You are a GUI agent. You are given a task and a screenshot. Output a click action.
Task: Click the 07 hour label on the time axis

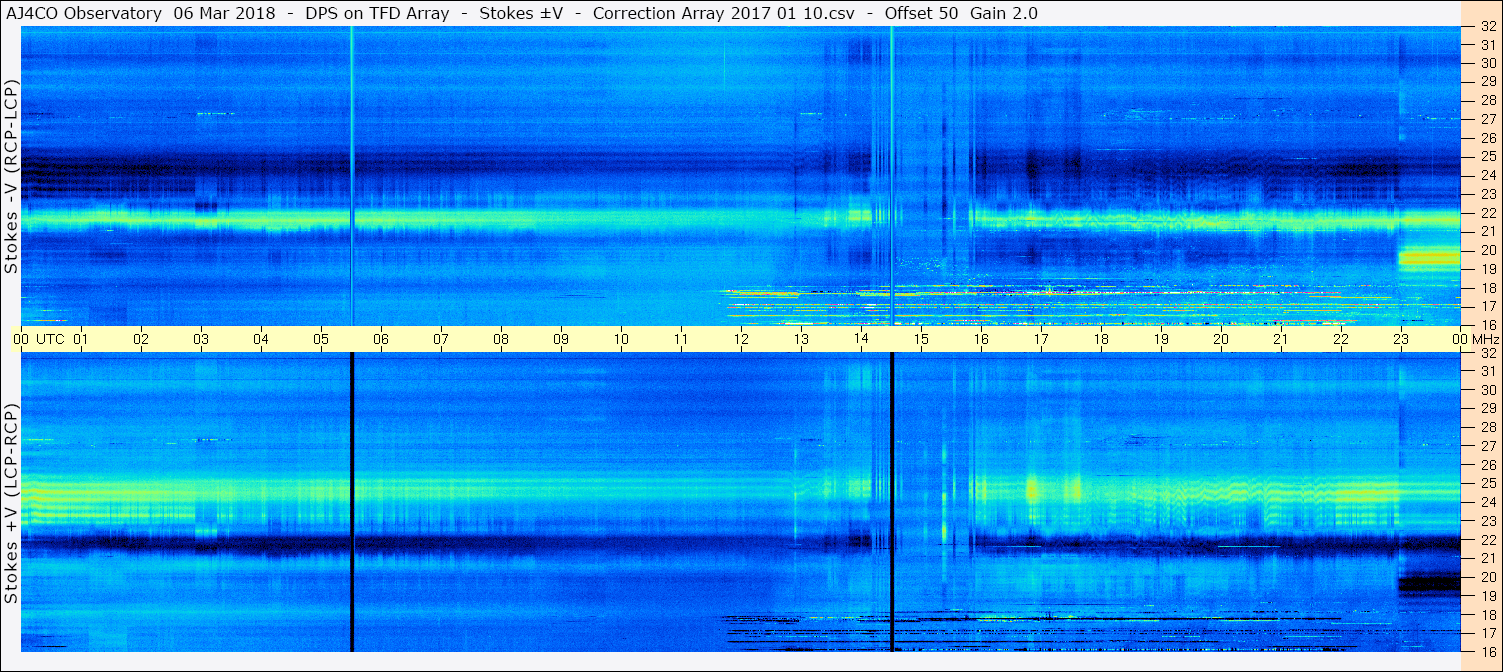click(441, 339)
